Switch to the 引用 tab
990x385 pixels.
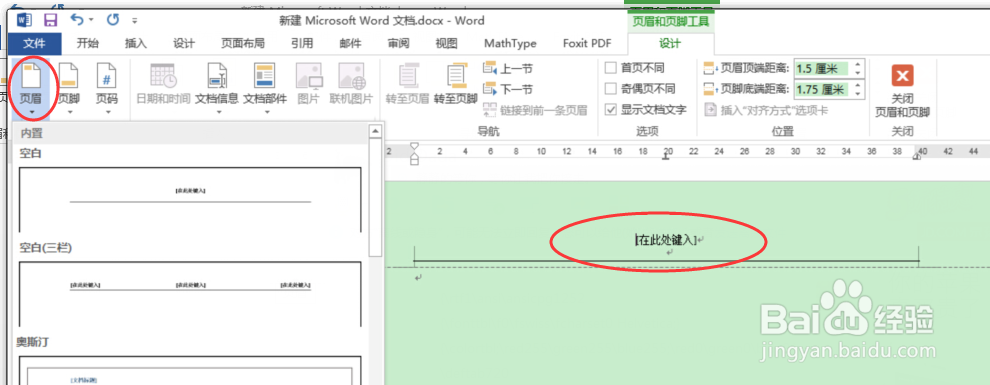point(302,43)
